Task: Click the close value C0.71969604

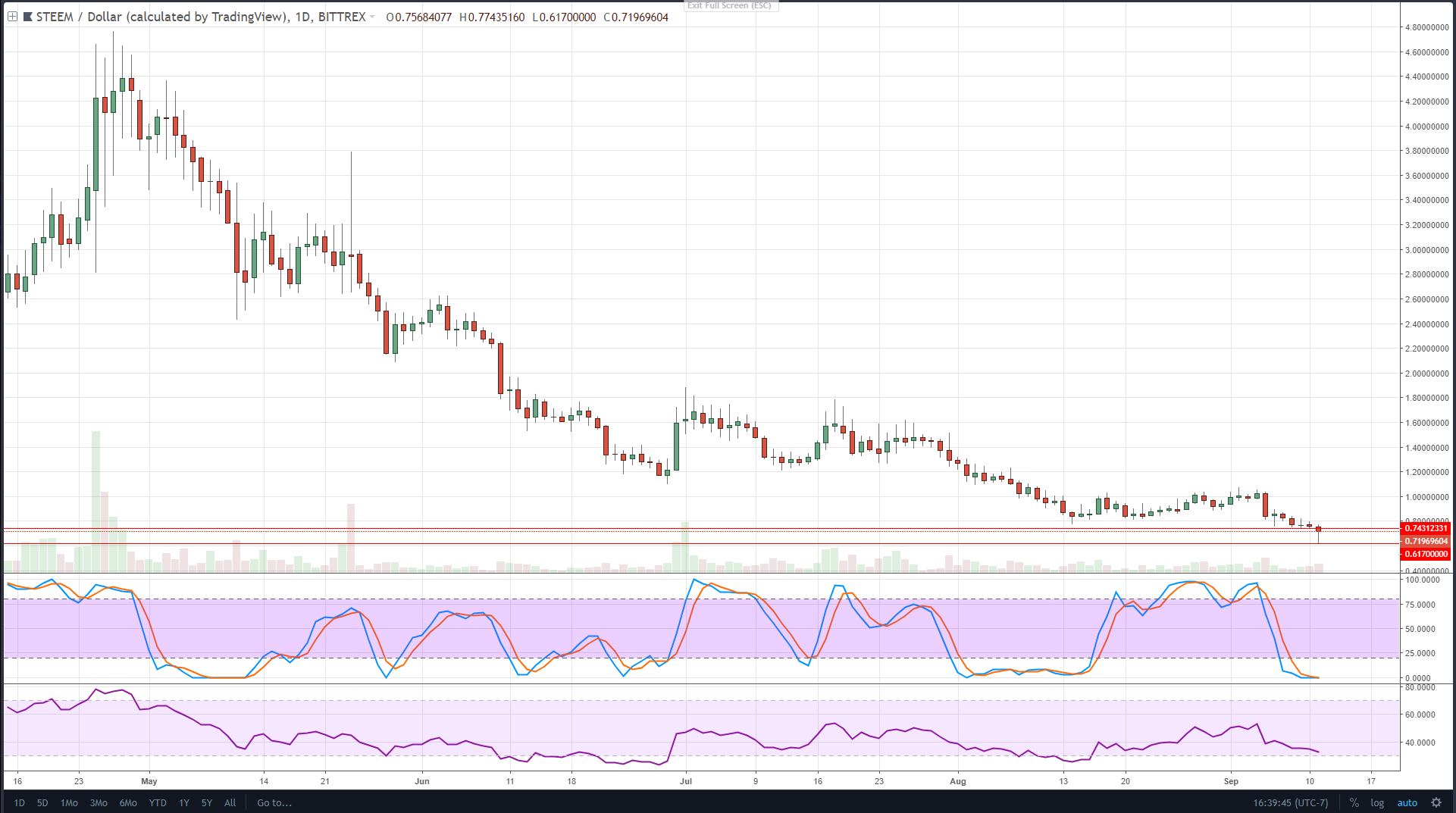Action: (636, 17)
